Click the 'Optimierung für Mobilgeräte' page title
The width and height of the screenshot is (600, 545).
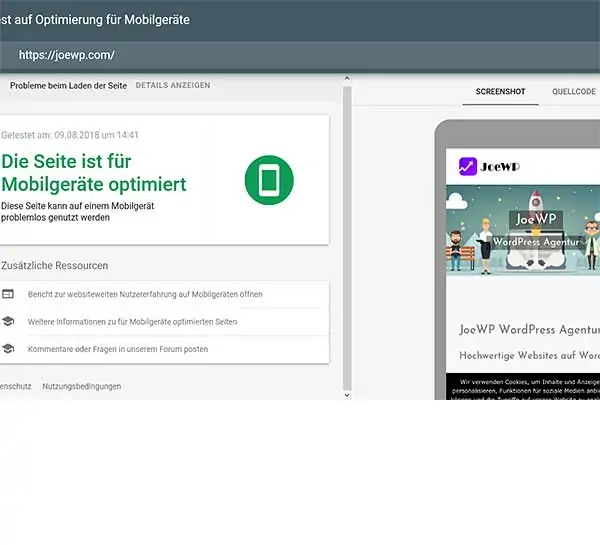112,20
